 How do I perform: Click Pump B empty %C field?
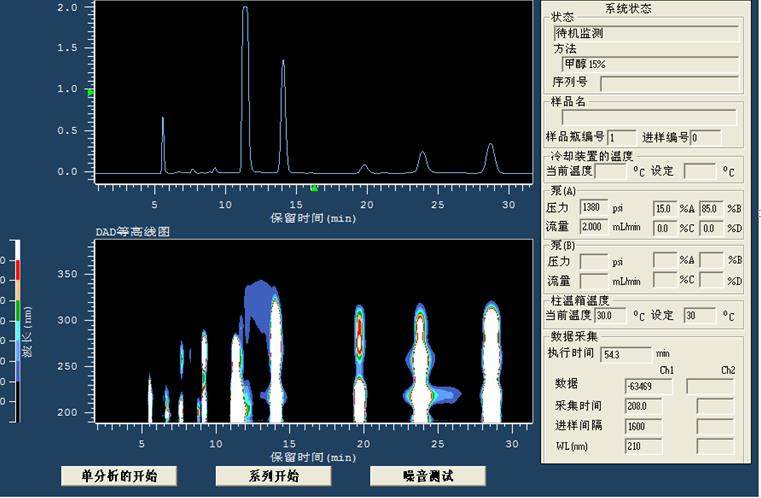point(664,280)
